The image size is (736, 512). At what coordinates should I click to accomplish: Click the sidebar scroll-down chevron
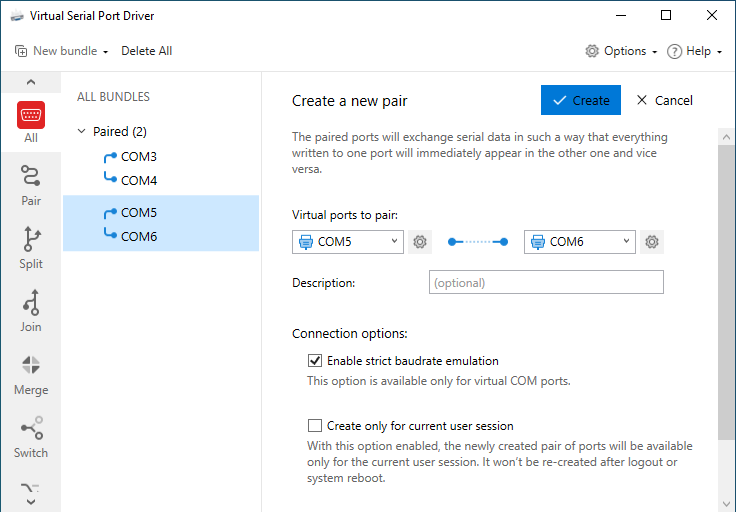(31, 502)
